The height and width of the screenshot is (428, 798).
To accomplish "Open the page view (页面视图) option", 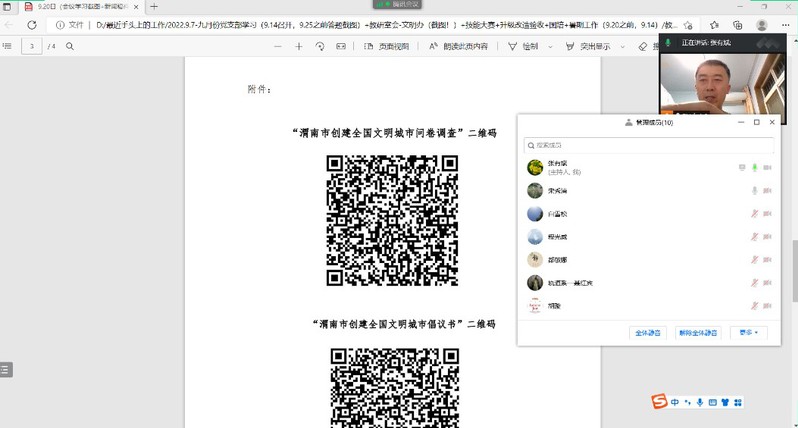I will (386, 46).
